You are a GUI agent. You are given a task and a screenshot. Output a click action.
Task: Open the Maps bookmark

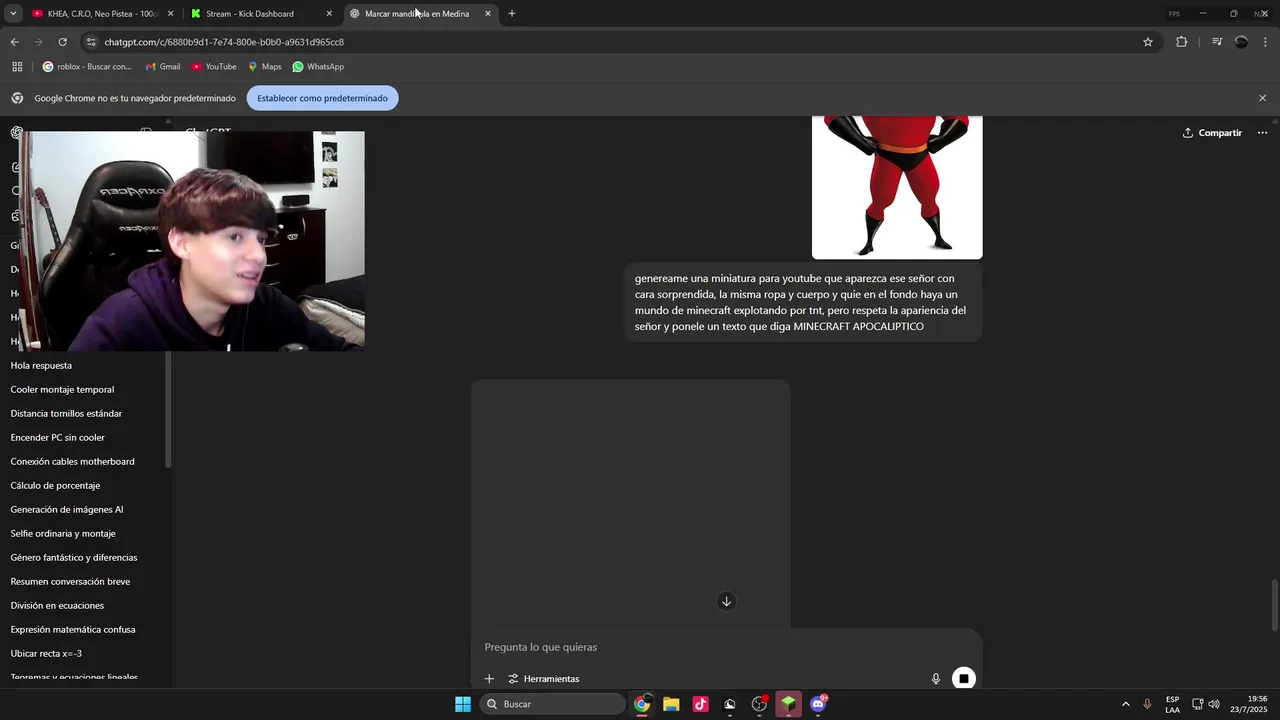(265, 67)
